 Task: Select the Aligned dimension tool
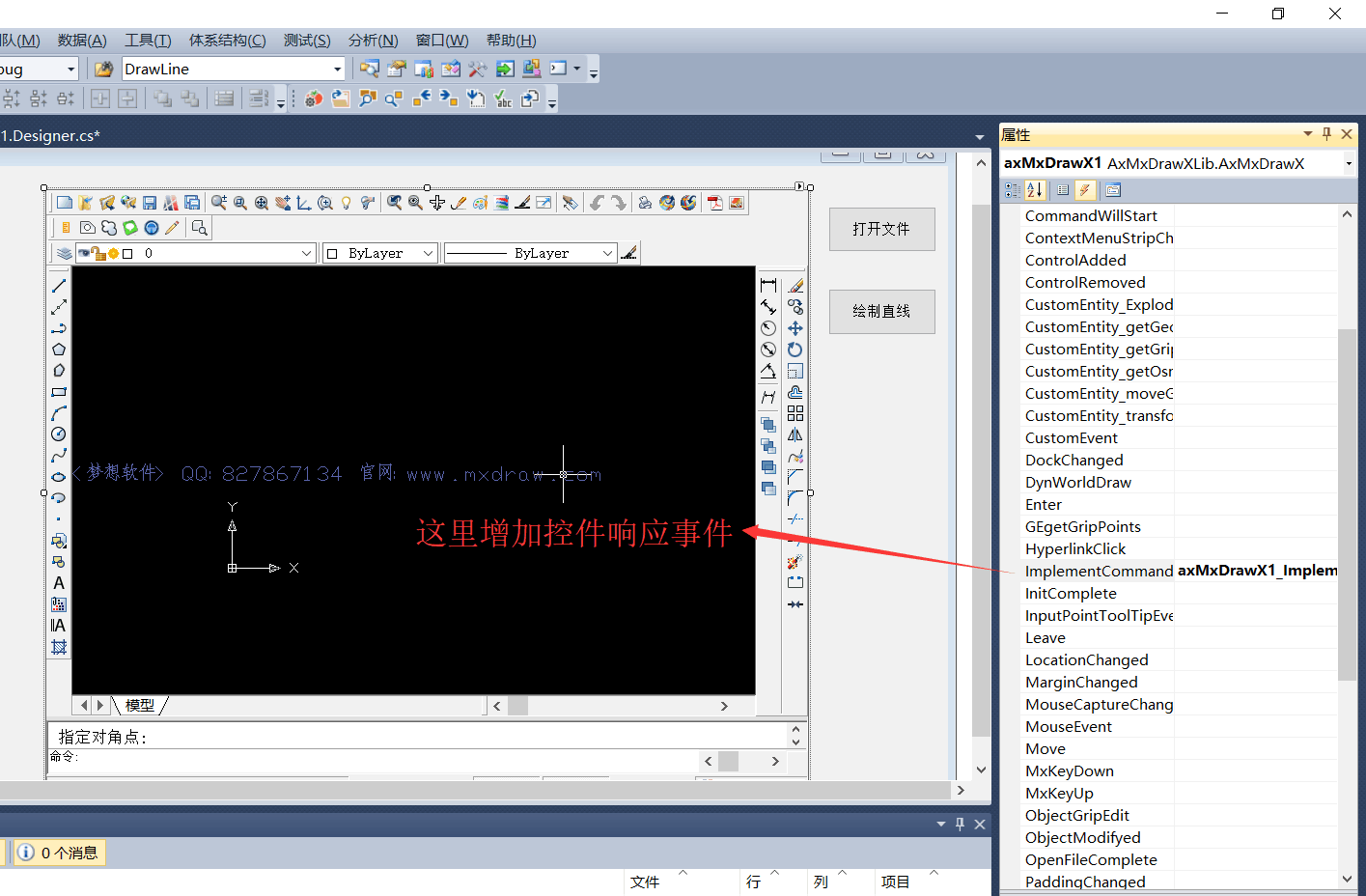click(768, 307)
